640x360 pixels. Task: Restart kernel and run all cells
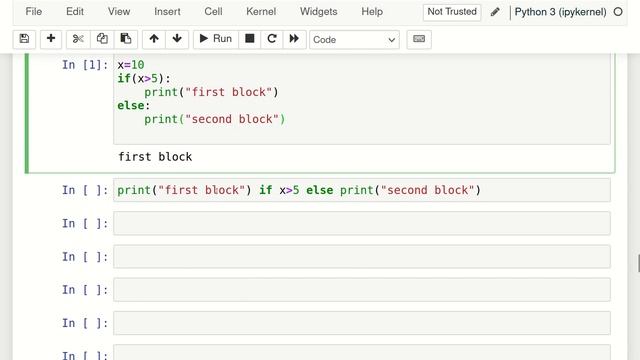click(x=294, y=39)
